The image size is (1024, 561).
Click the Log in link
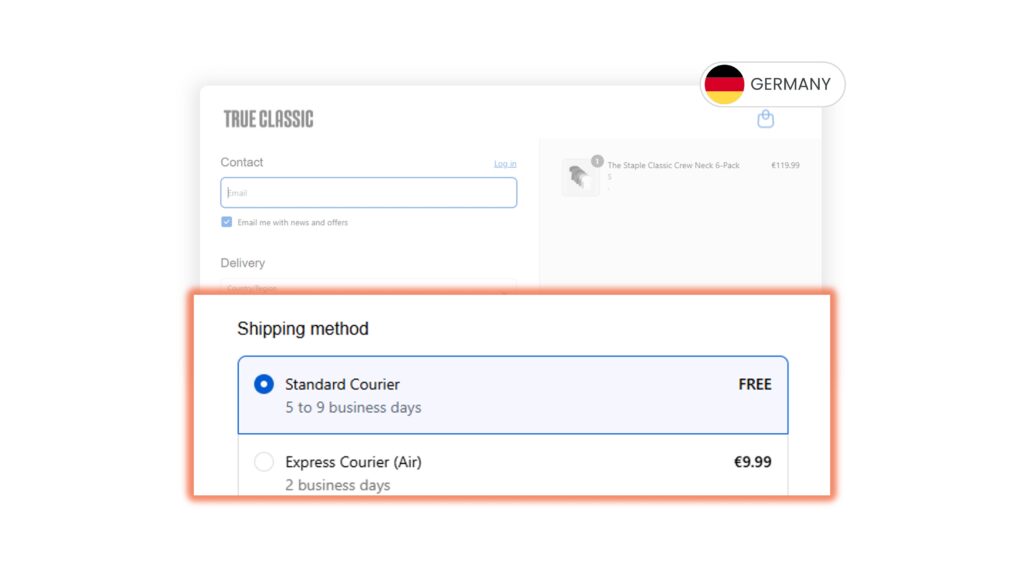click(x=505, y=164)
